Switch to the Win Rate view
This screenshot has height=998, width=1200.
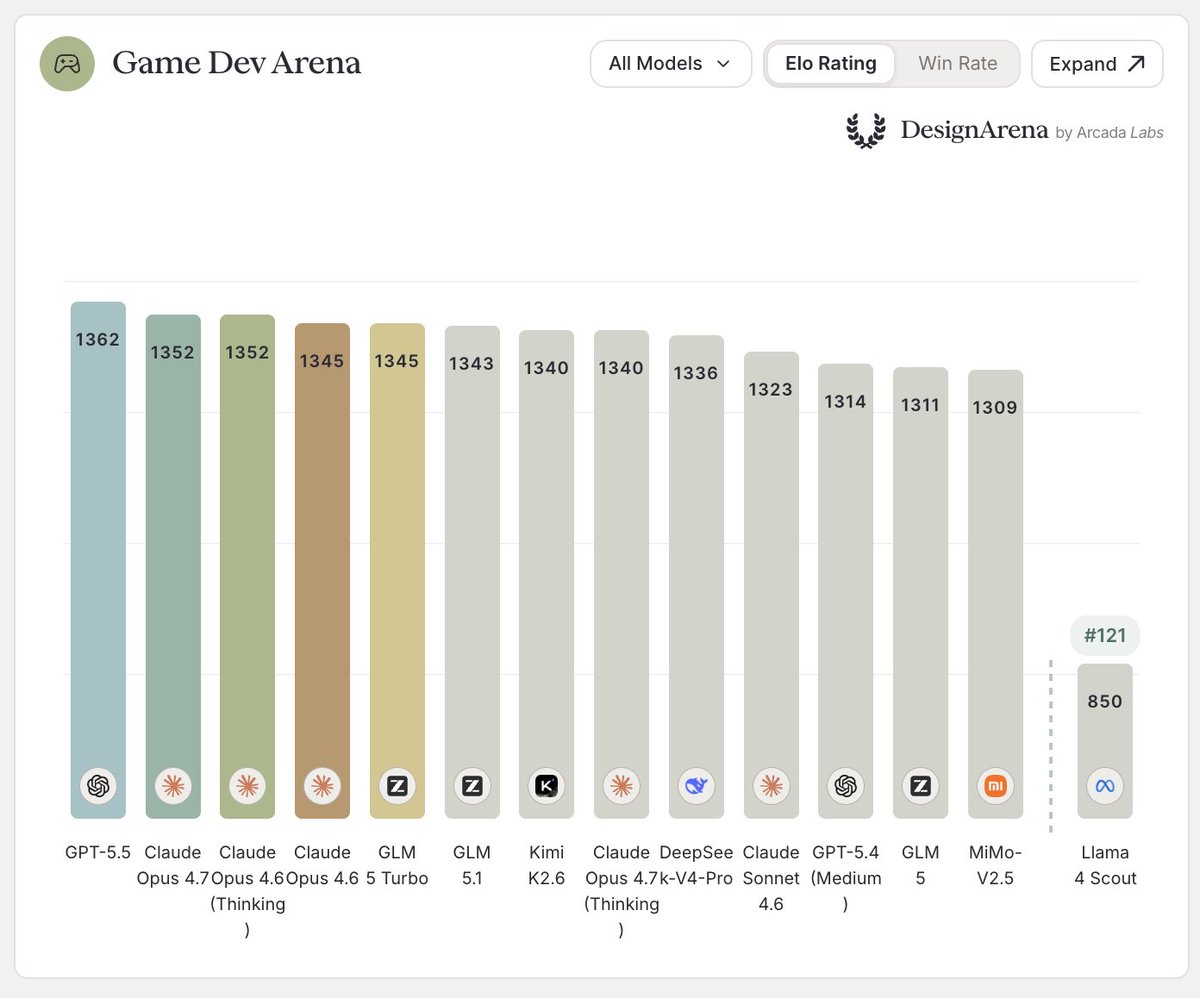click(x=958, y=64)
